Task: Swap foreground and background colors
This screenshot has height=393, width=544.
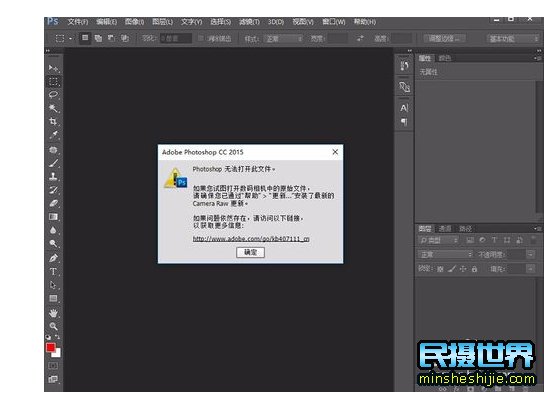Action: tap(58, 337)
